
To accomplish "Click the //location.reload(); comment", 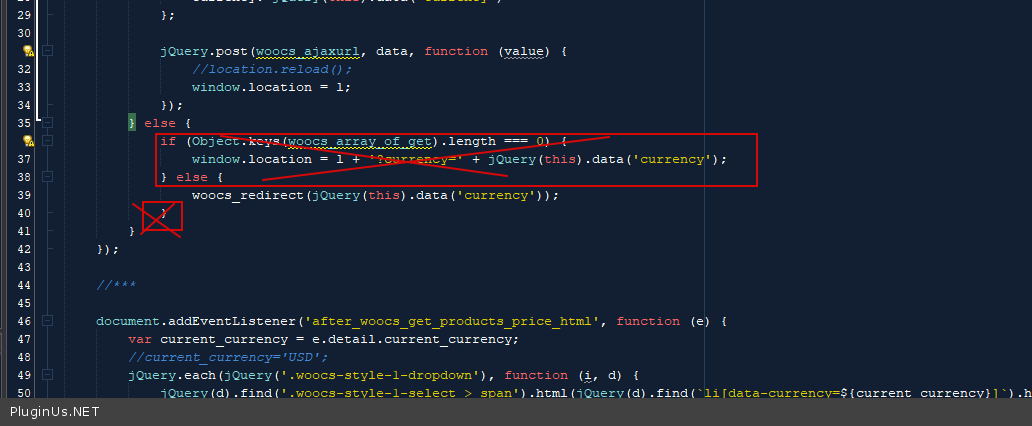I will click(x=272, y=69).
